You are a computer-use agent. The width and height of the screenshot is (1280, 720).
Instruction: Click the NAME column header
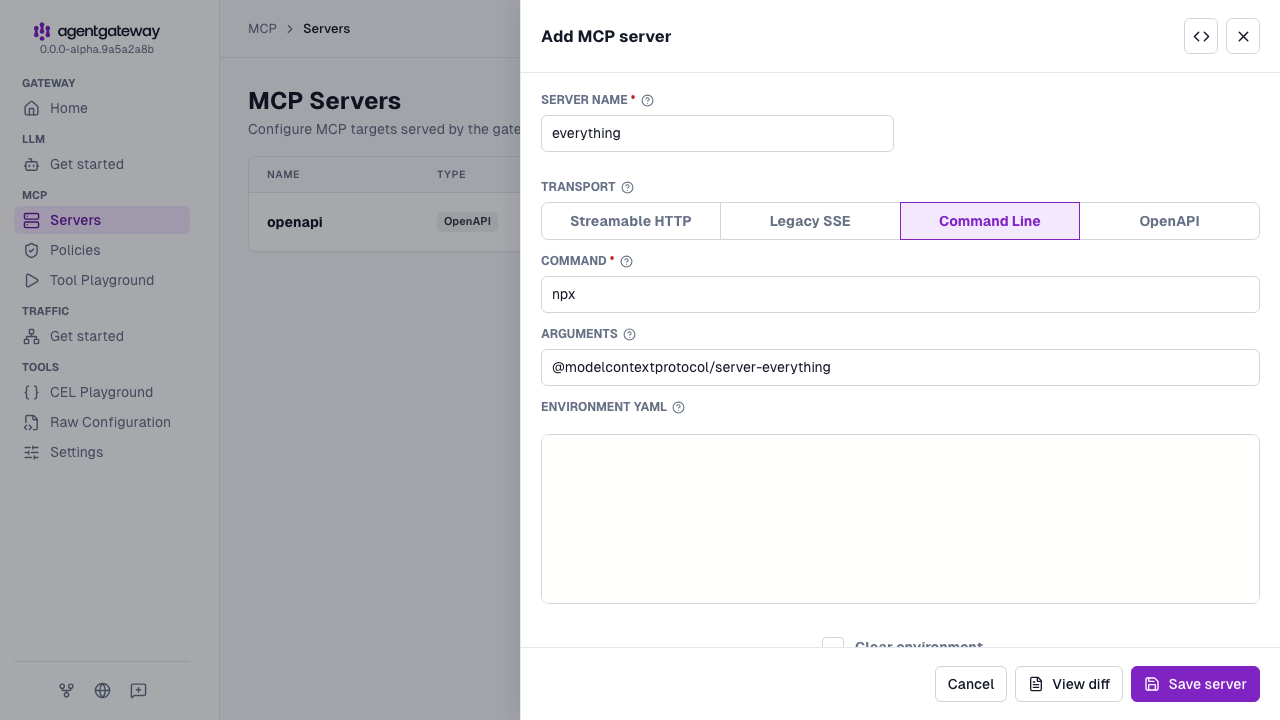283,175
